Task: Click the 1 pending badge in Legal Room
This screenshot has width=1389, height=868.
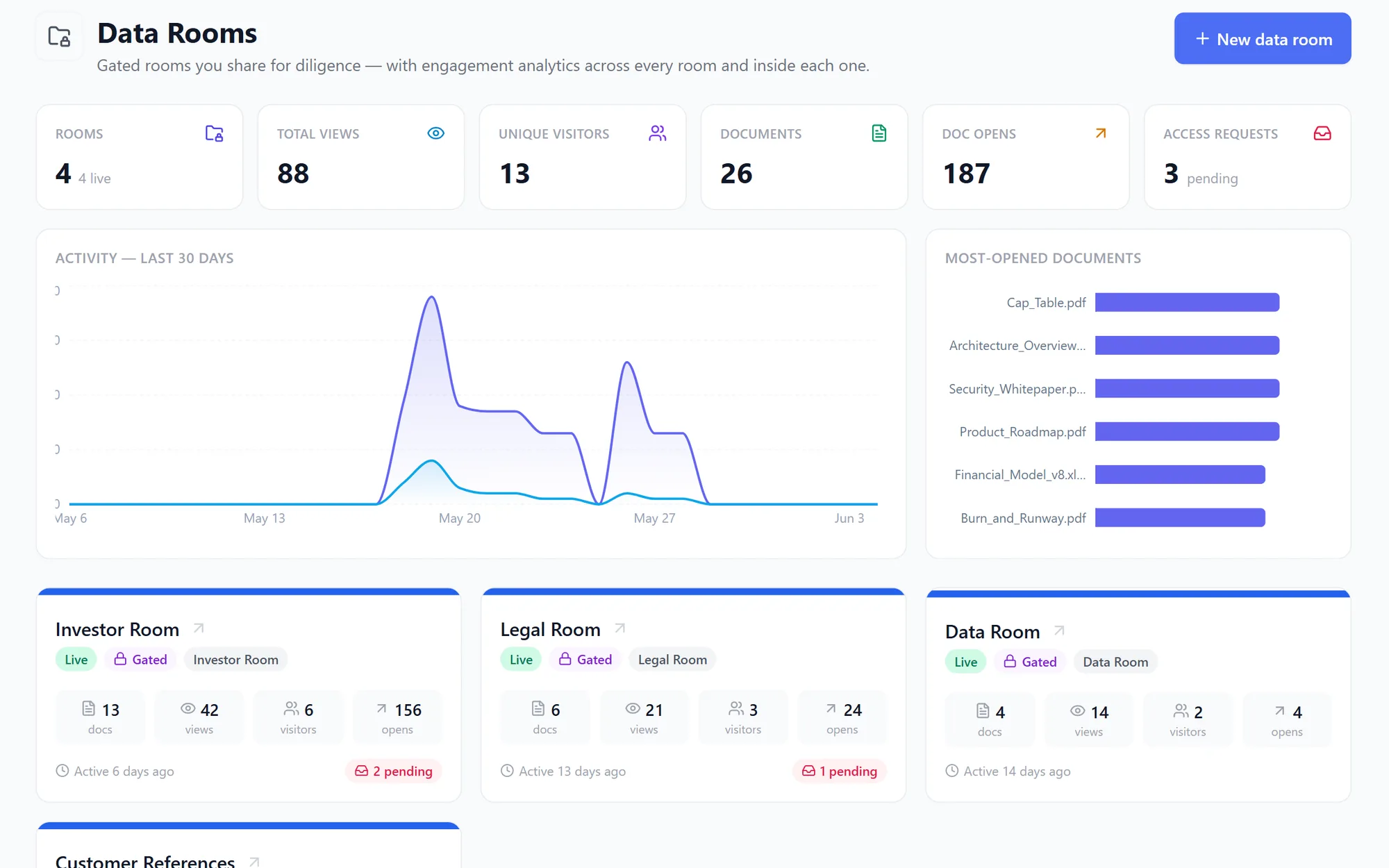Action: (x=840, y=771)
